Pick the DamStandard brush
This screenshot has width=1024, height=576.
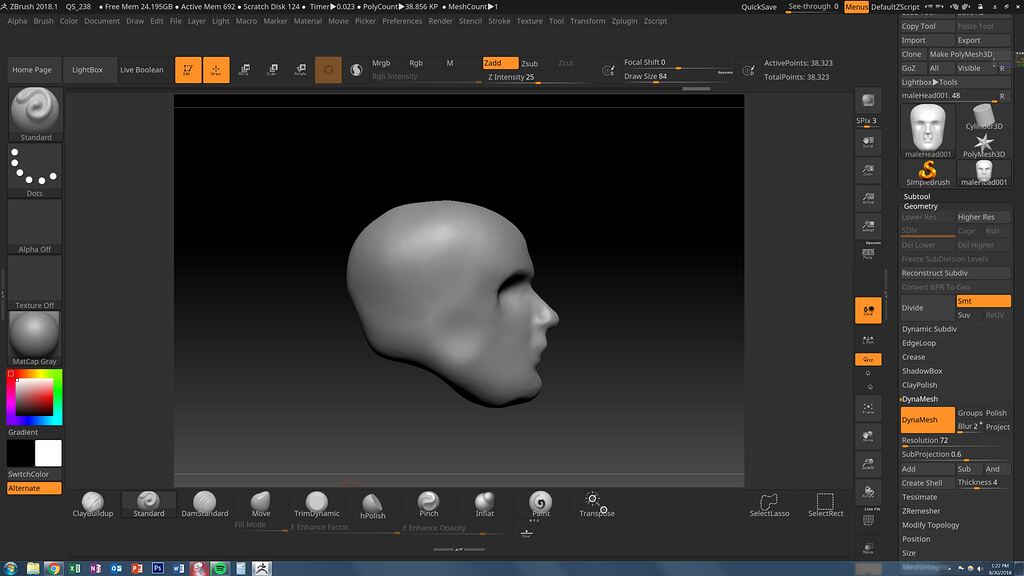pos(204,503)
